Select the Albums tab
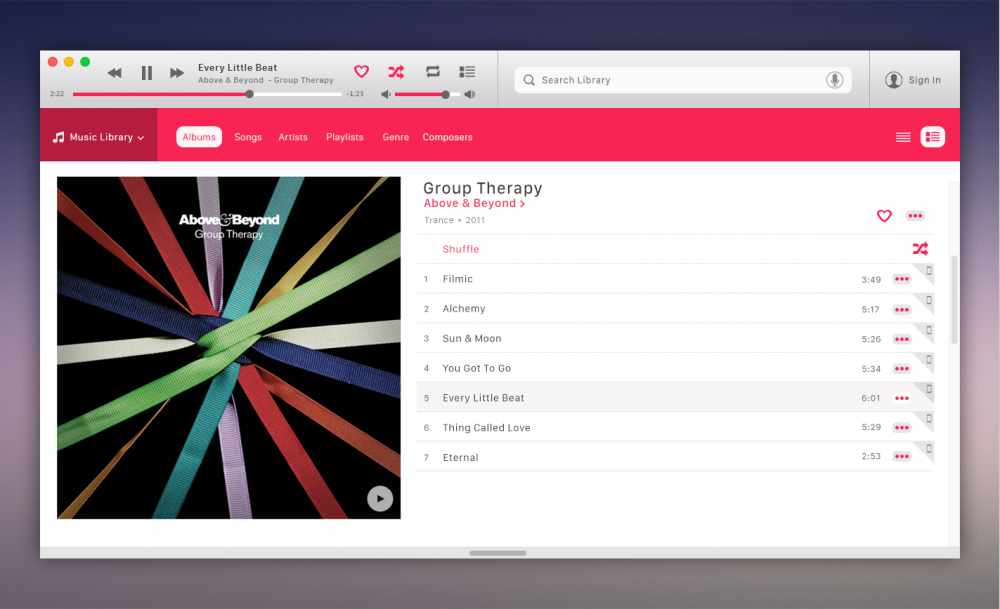This screenshot has width=1000, height=609. [x=199, y=137]
